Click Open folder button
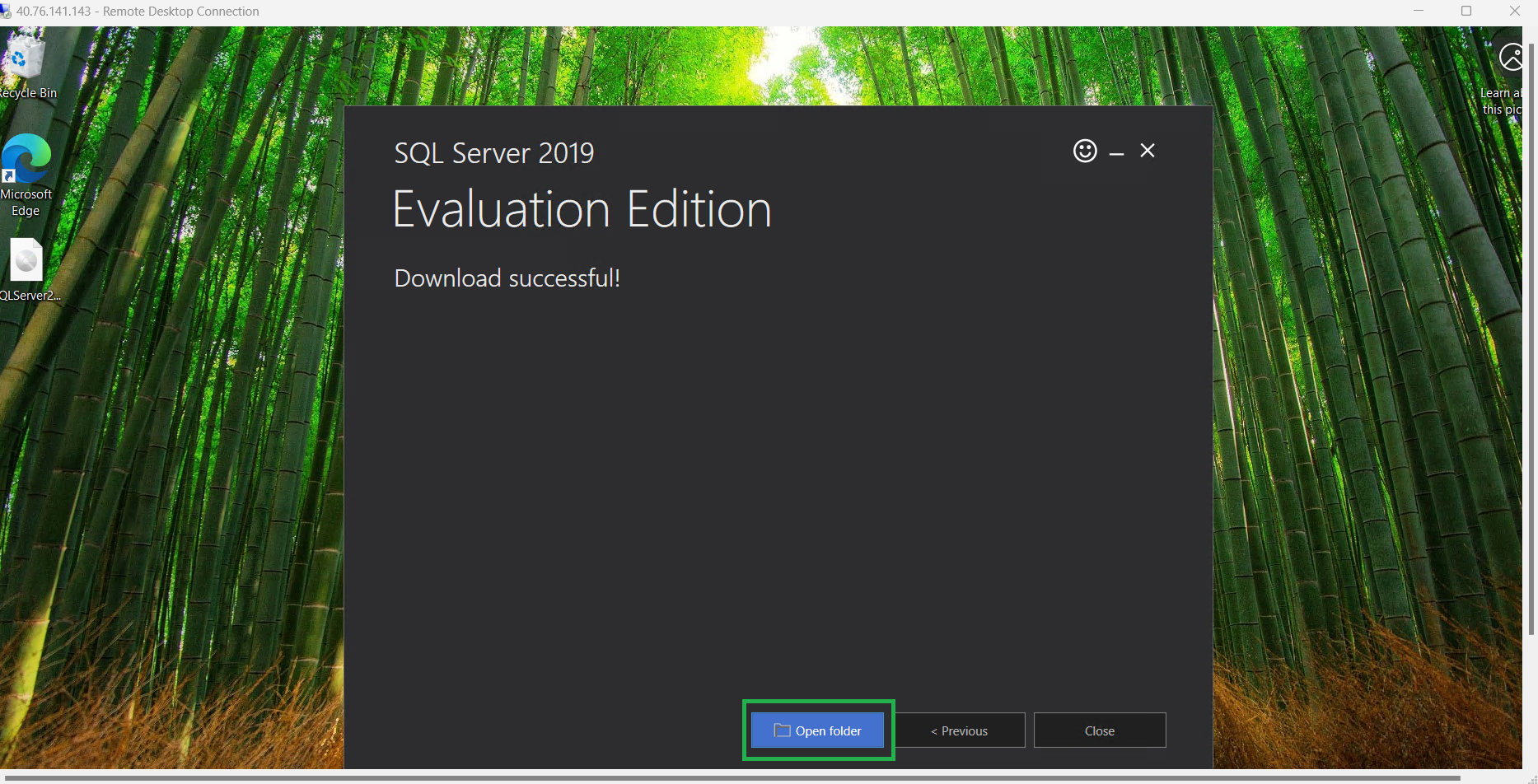The height and width of the screenshot is (784, 1538). tap(817, 730)
